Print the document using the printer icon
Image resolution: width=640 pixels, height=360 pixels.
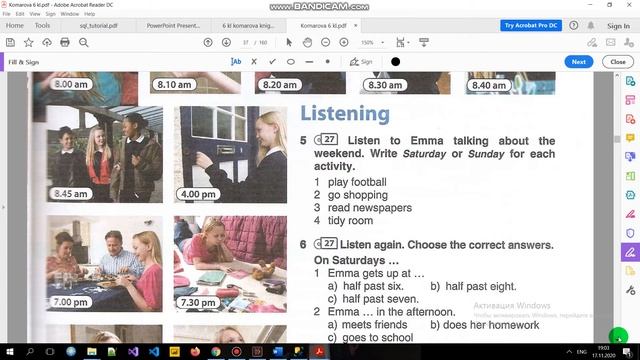coord(65,42)
